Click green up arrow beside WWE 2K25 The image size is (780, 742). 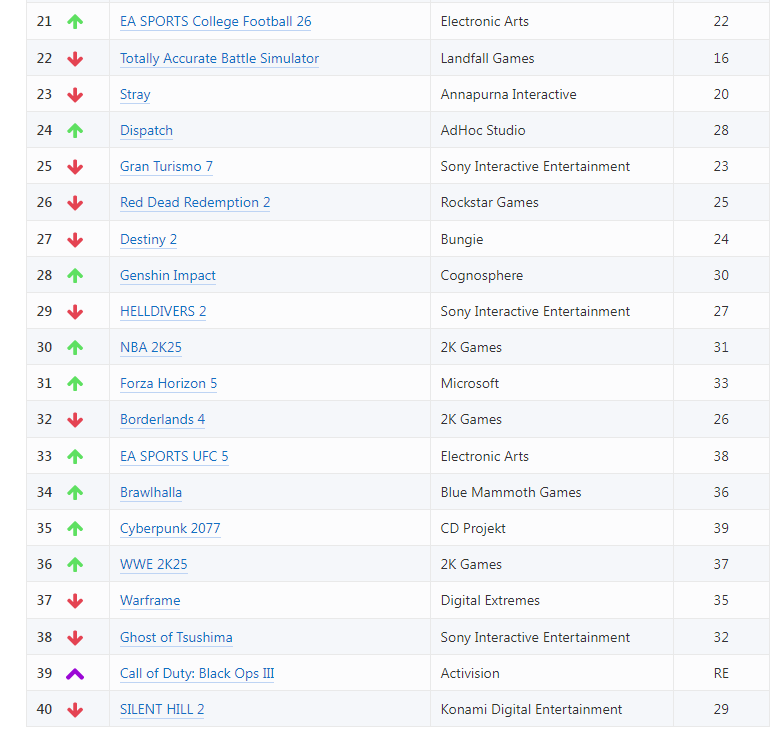[x=75, y=564]
